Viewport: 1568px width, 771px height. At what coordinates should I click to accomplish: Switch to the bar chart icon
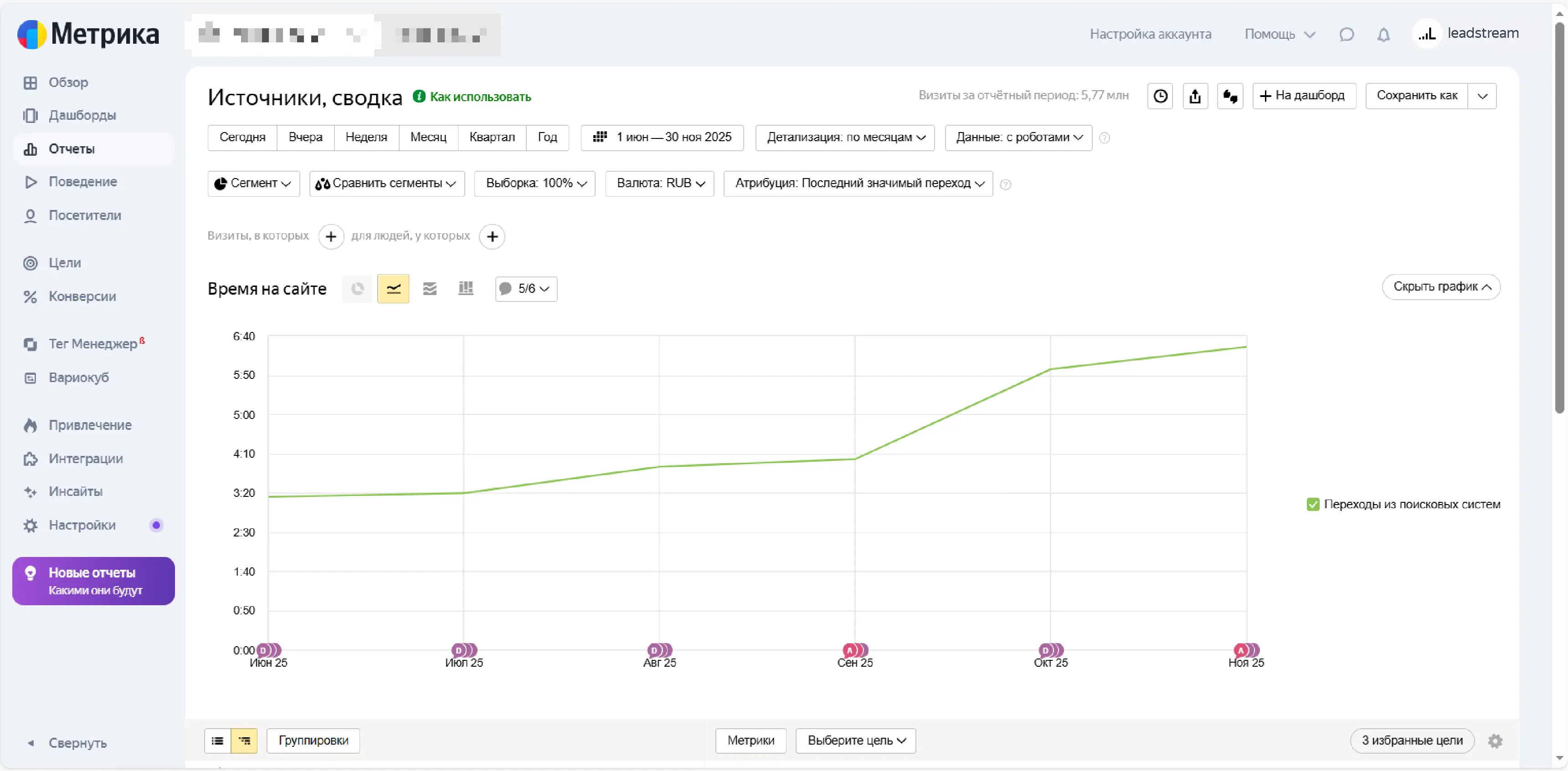pos(466,288)
